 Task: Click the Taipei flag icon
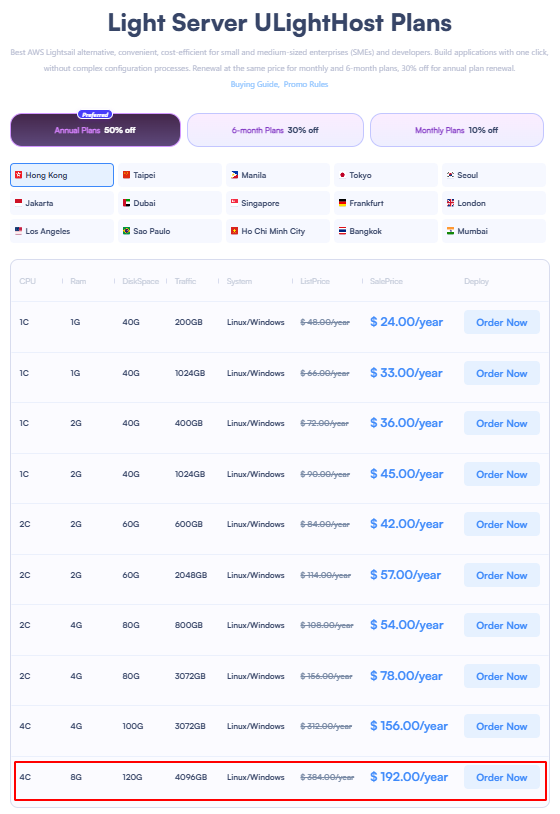tap(127, 175)
